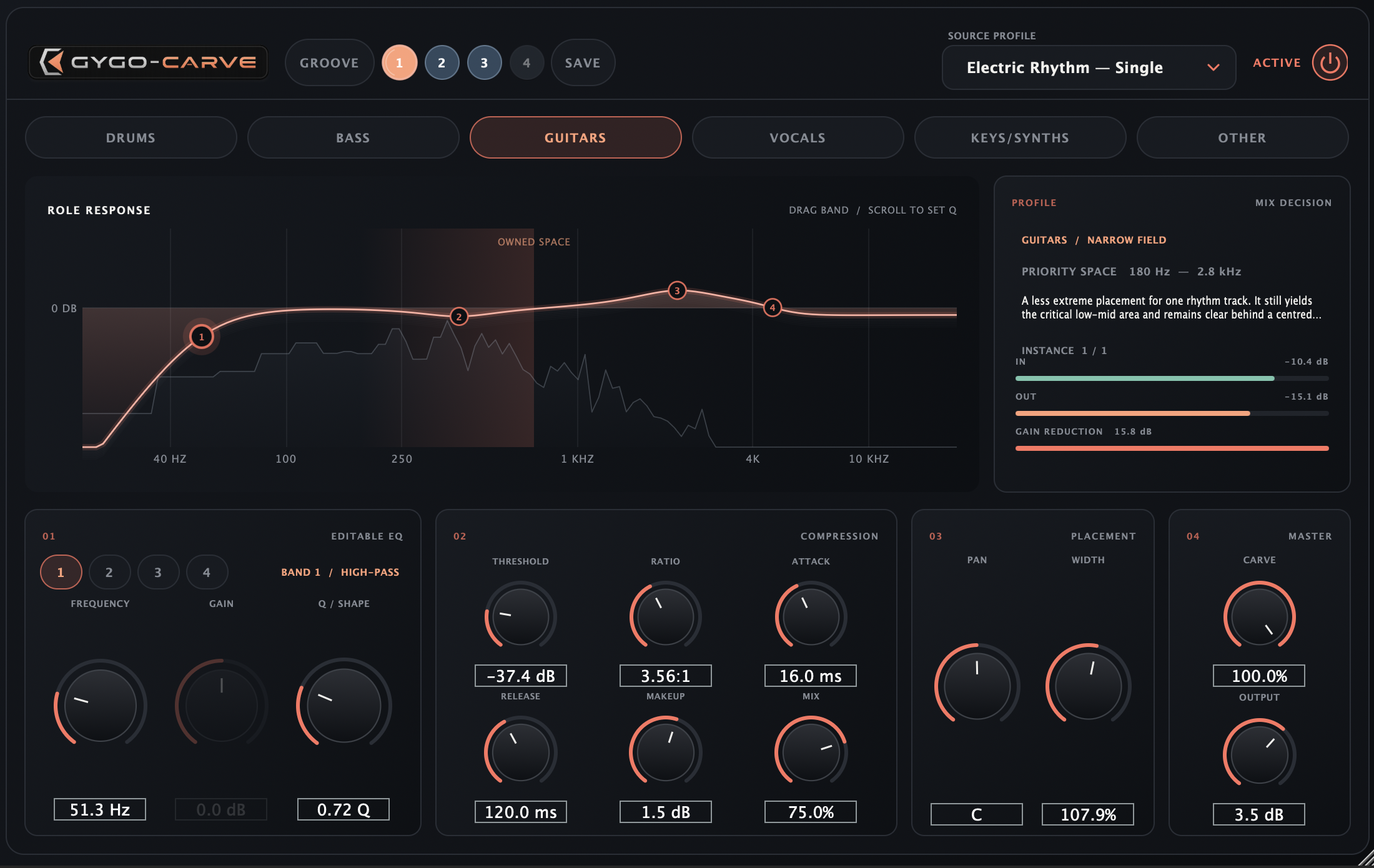
Task: Click the IN level meter bar
Action: 1172,378
